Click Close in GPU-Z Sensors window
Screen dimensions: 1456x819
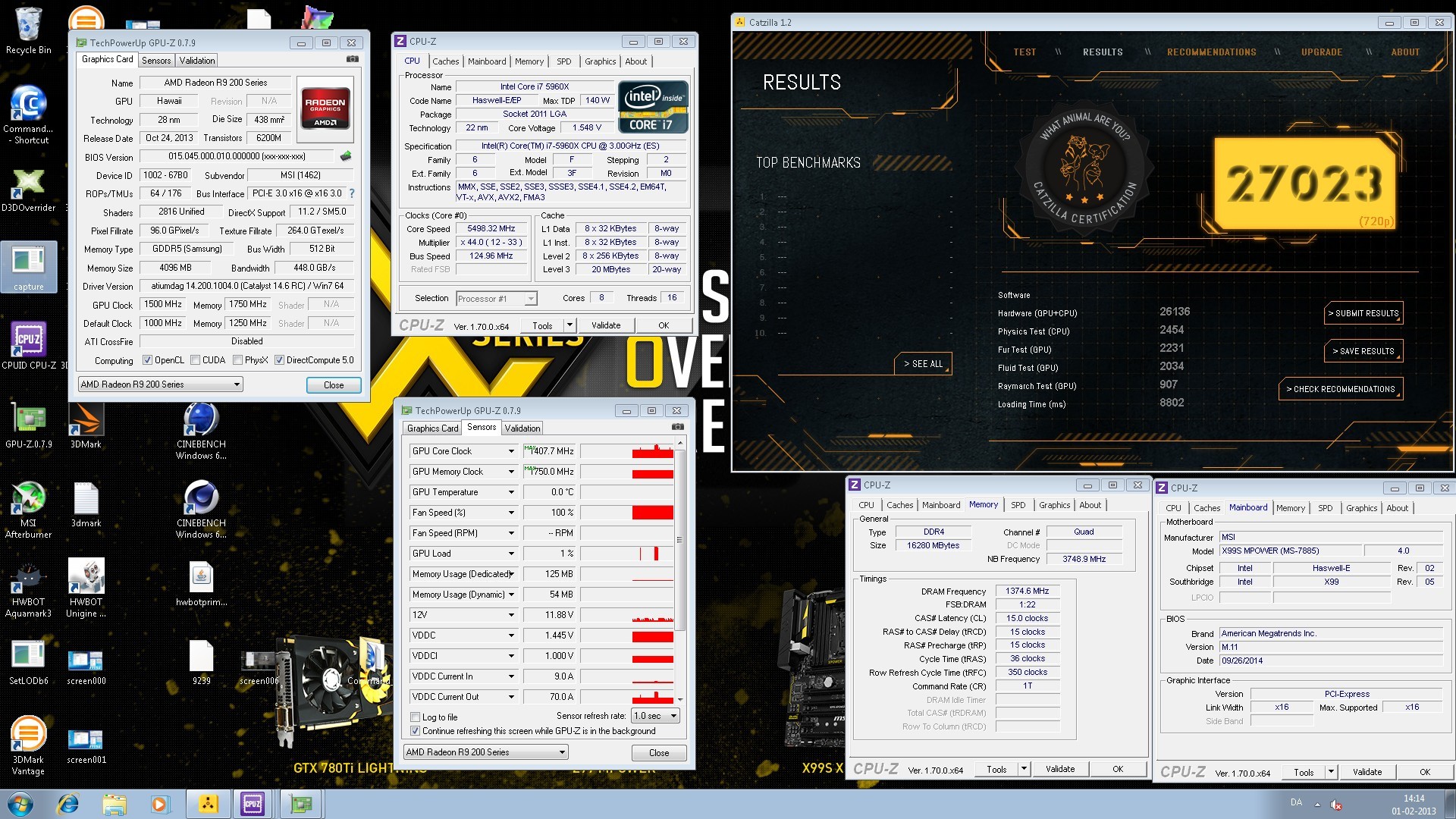tap(659, 753)
